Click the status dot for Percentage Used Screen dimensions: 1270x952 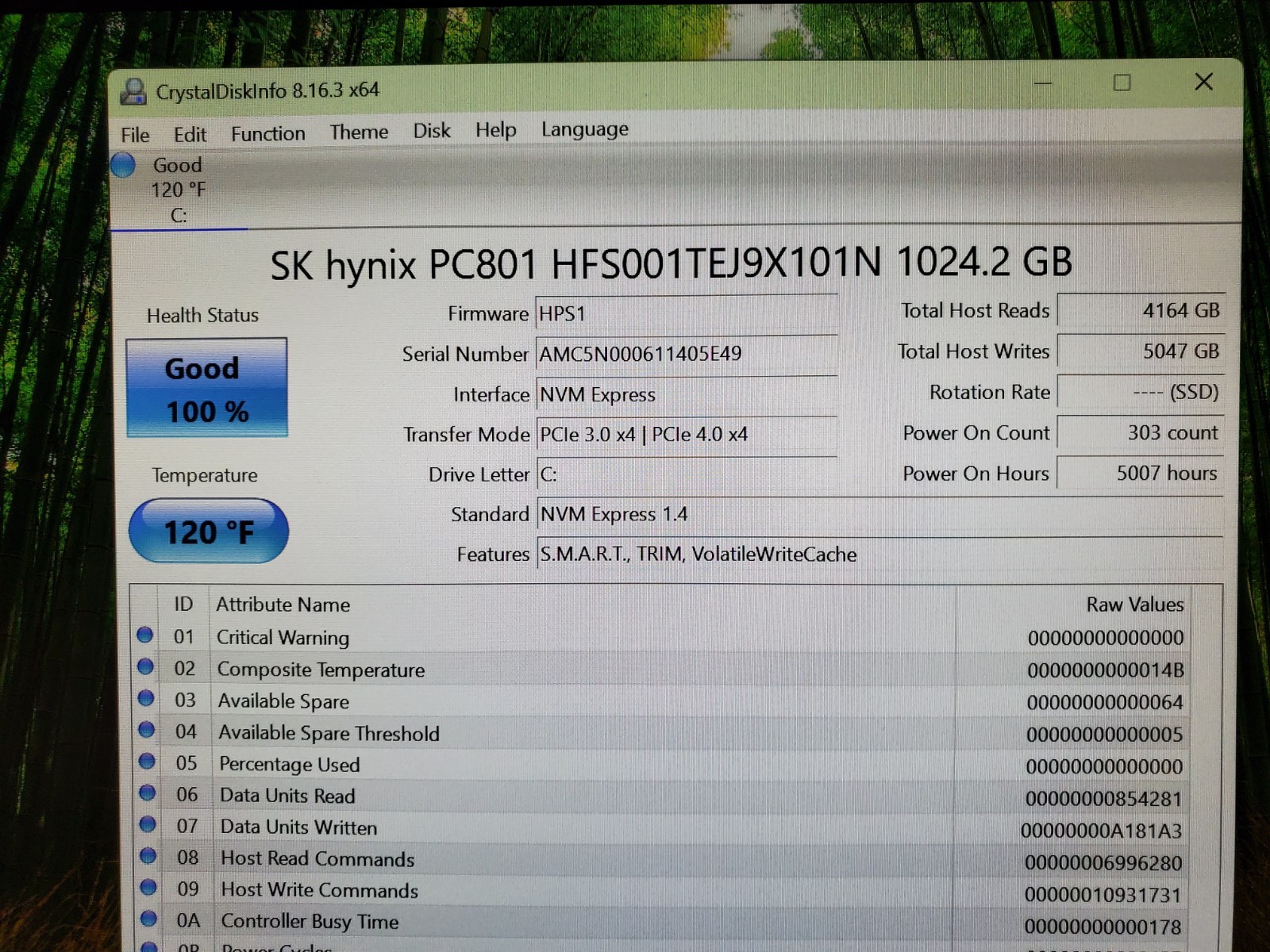pyautogui.click(x=147, y=762)
